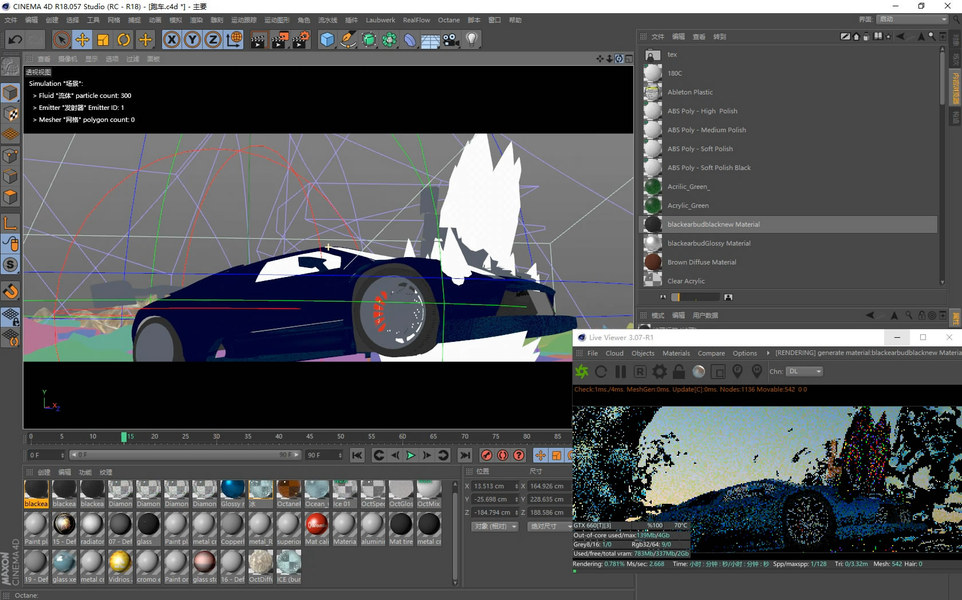962x600 pixels.
Task: Click the 90 F end frame field
Action: click(323, 455)
